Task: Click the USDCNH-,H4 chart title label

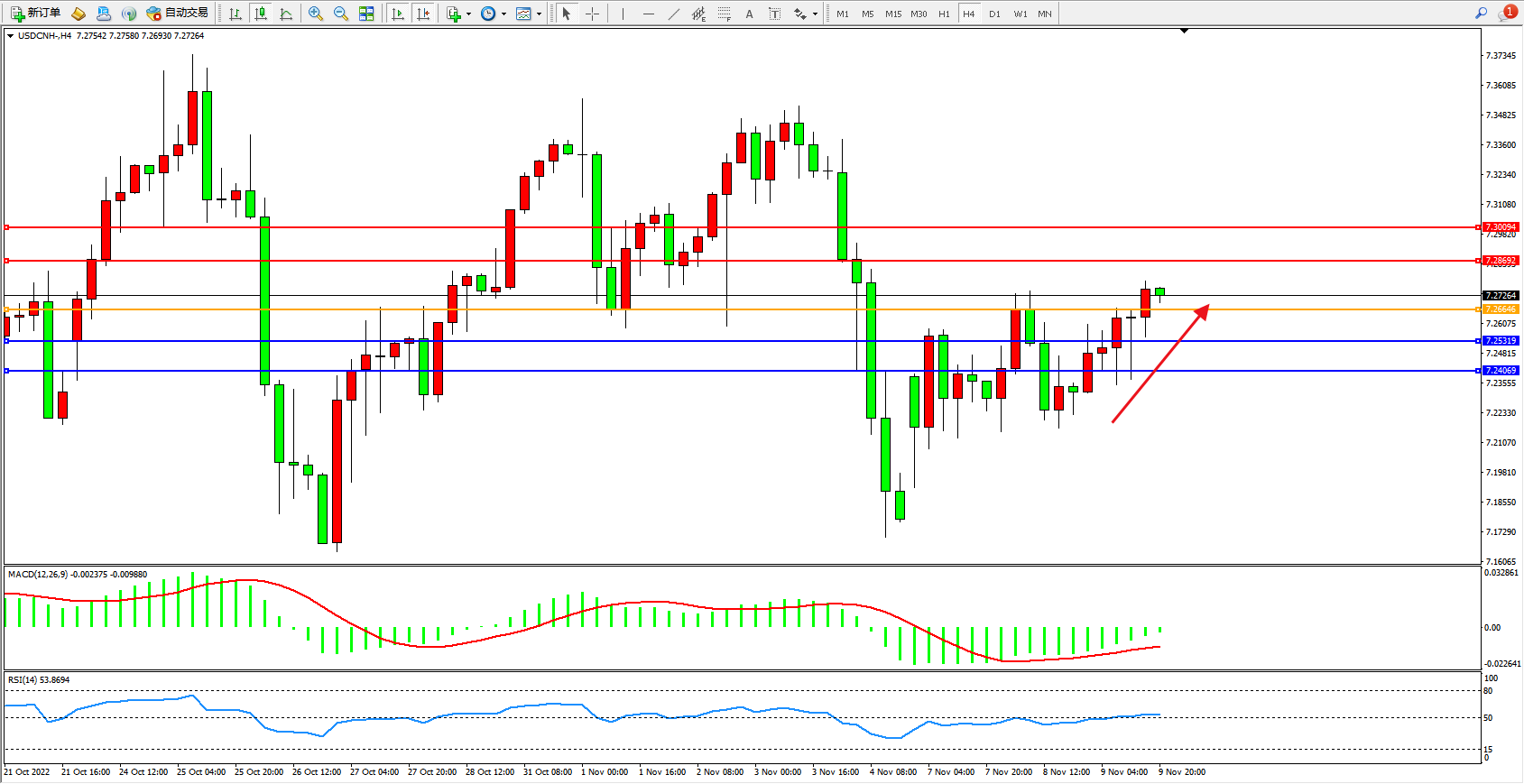Action: click(45, 36)
